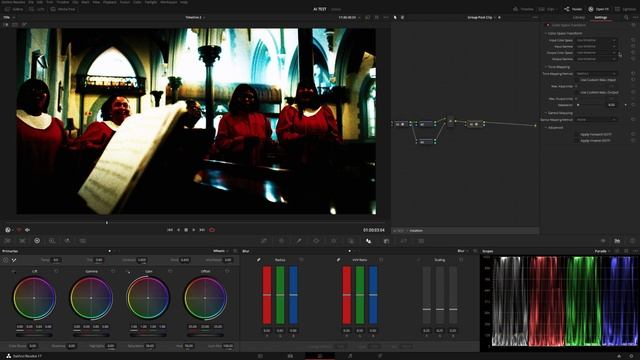Screen dimensions: 640x360
Task: Open the Key palette
Action: (386, 241)
